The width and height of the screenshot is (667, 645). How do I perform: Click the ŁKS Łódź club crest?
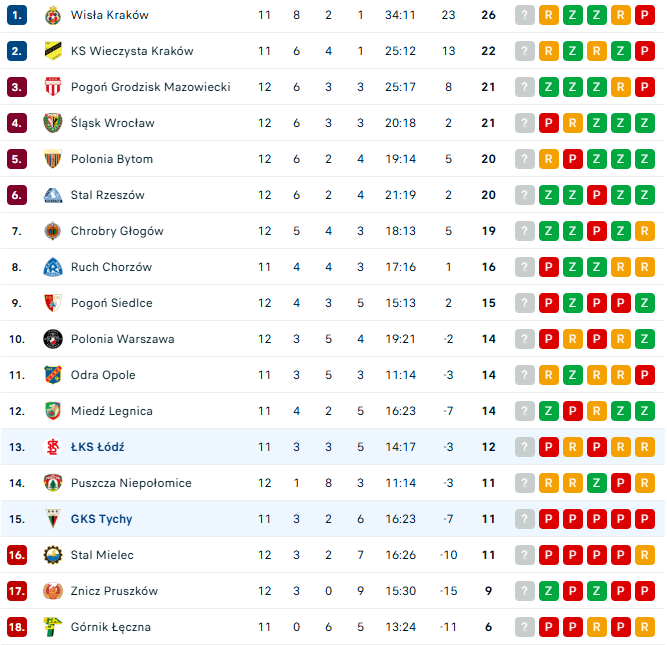(x=53, y=447)
